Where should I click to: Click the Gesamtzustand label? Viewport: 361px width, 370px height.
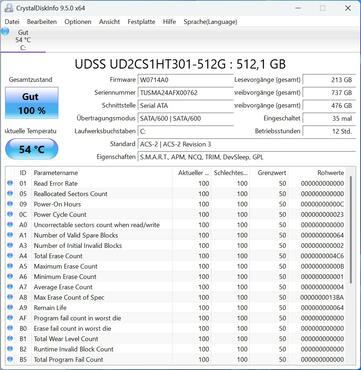(30, 80)
